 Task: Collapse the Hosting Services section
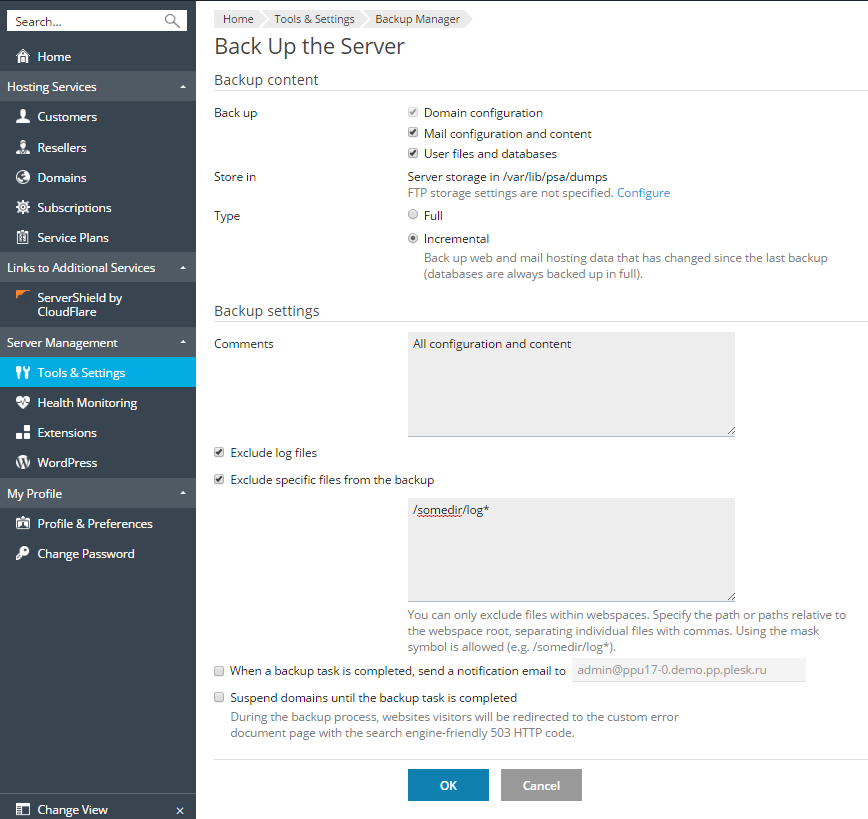click(182, 87)
